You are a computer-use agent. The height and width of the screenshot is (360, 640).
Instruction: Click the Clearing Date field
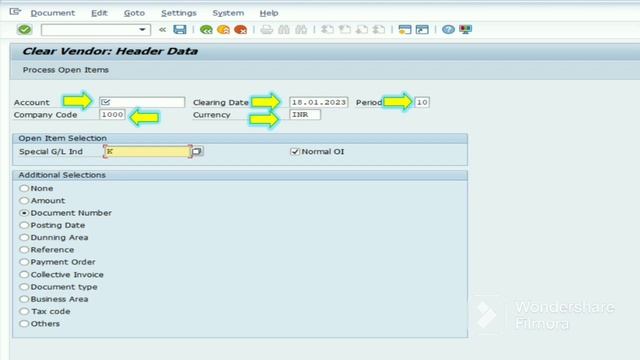point(319,102)
